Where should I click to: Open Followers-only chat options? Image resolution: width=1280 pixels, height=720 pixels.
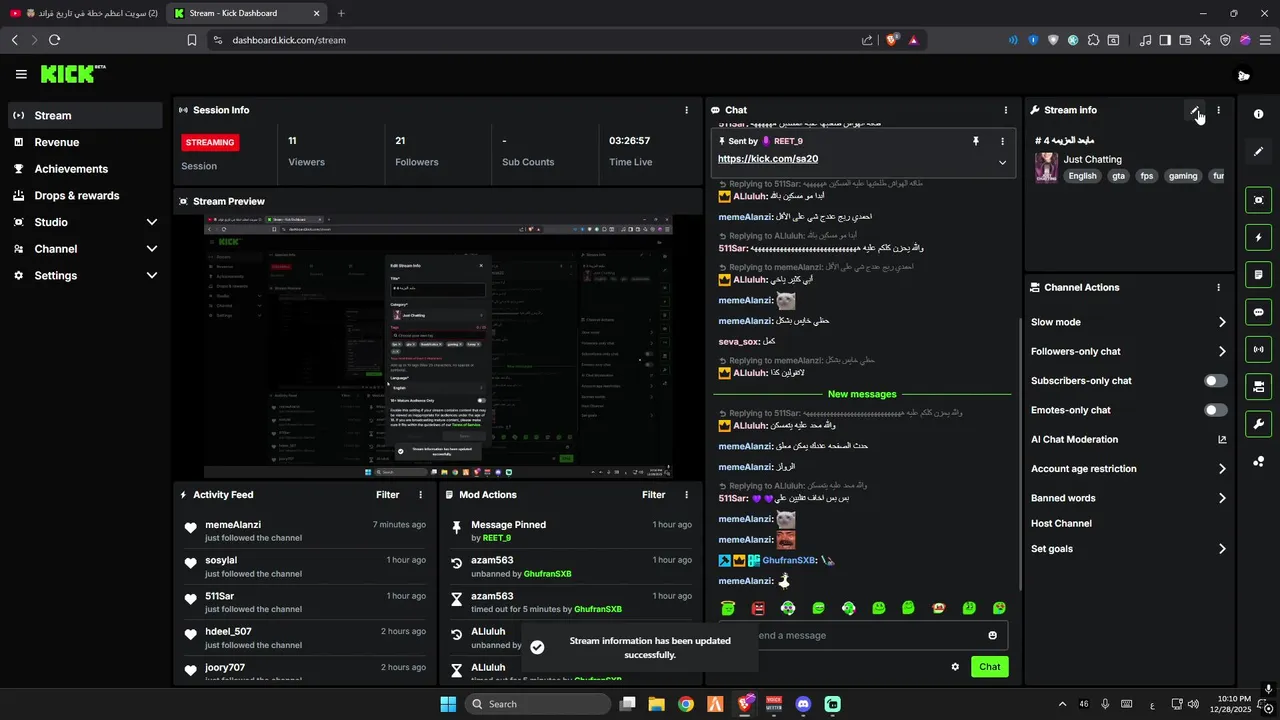point(1128,351)
